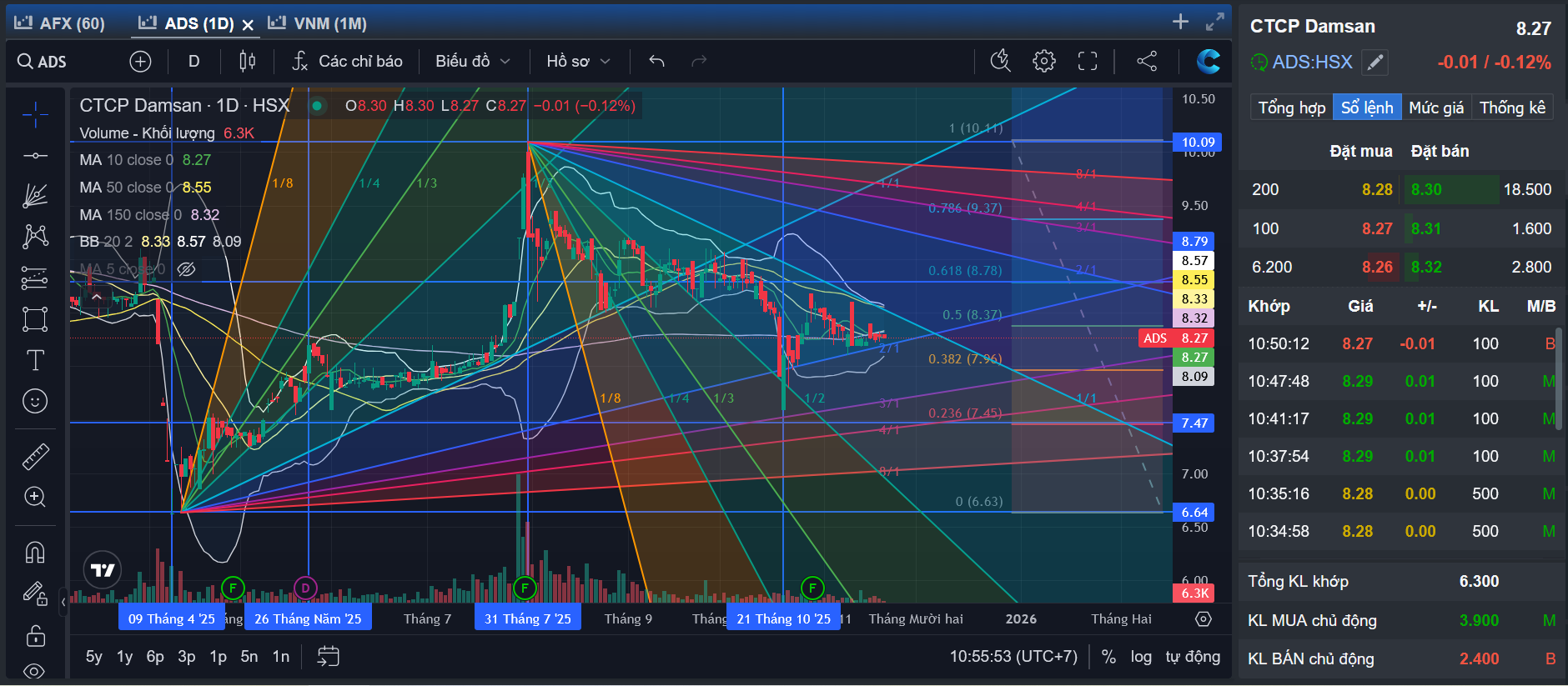Select the trend line drawing tool
The width and height of the screenshot is (1568, 686).
(35, 156)
